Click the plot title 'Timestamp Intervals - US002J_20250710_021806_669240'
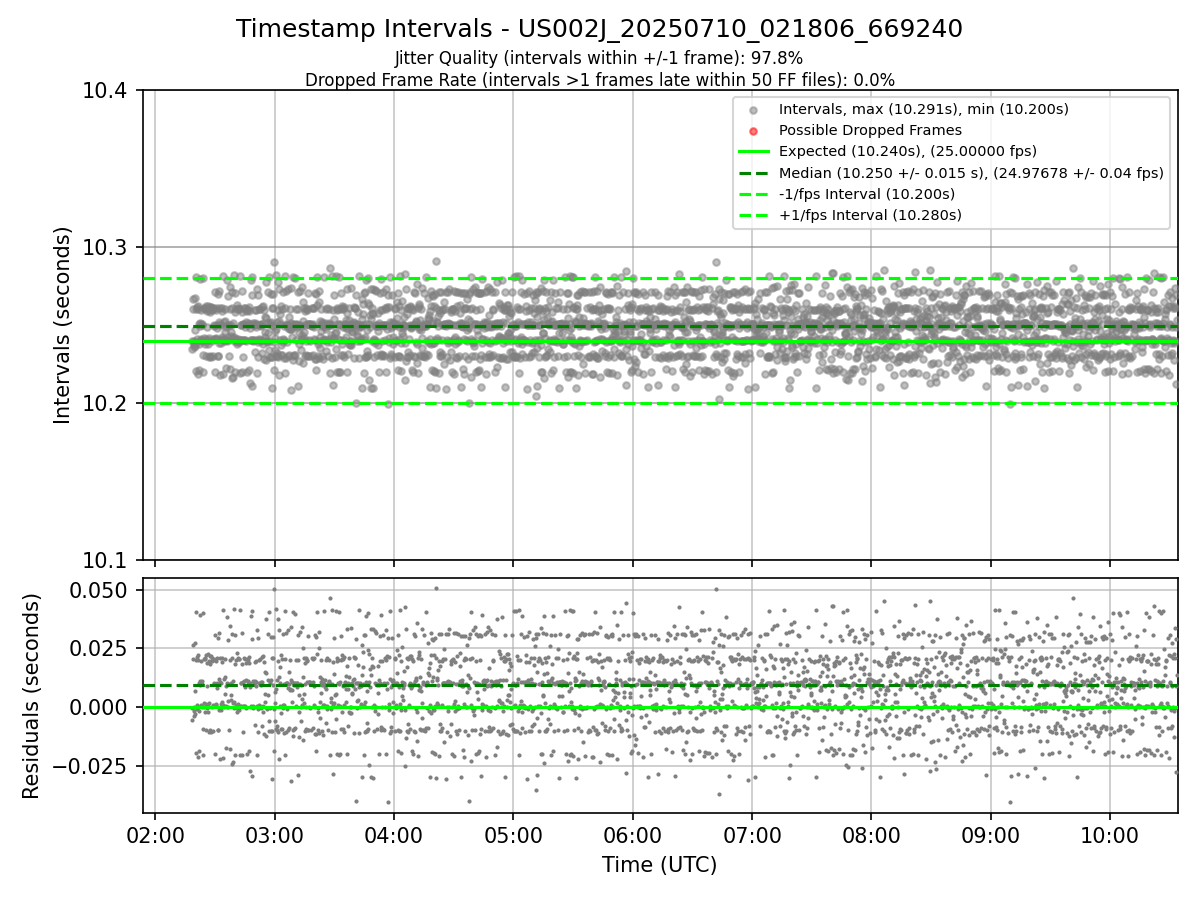Viewport: 1200px width, 900px height. tap(599, 30)
